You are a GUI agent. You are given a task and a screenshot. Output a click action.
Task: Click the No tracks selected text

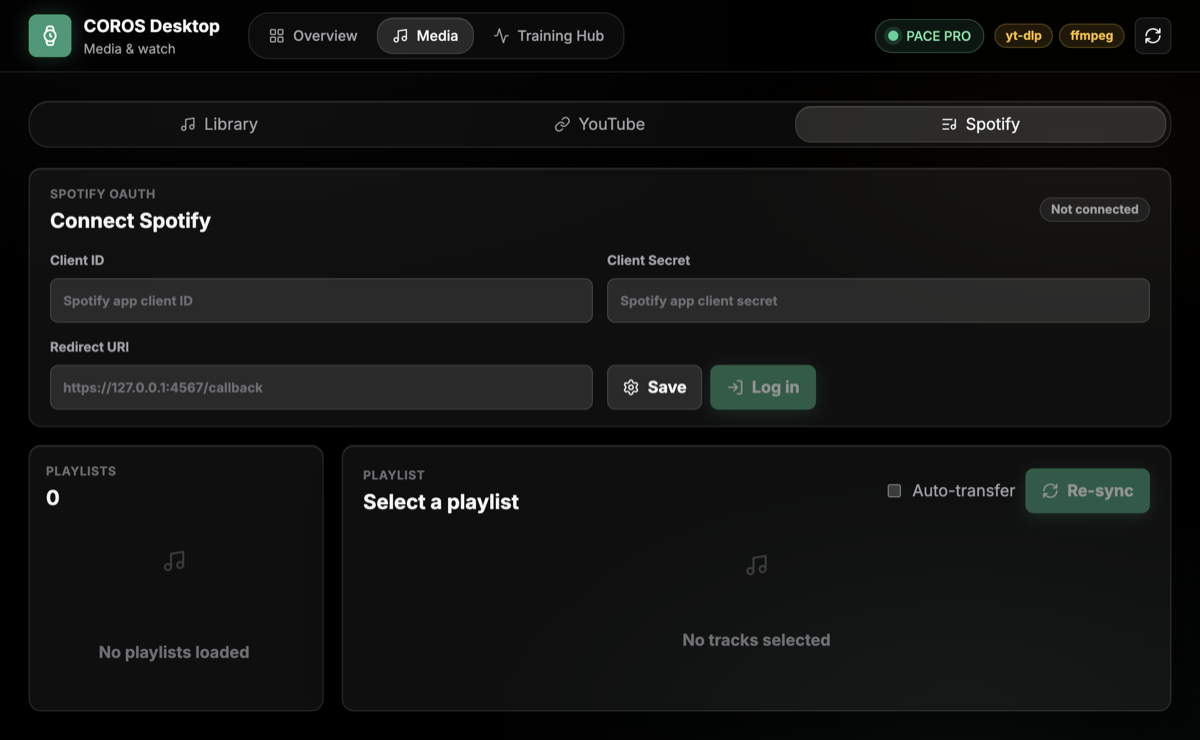[756, 640]
